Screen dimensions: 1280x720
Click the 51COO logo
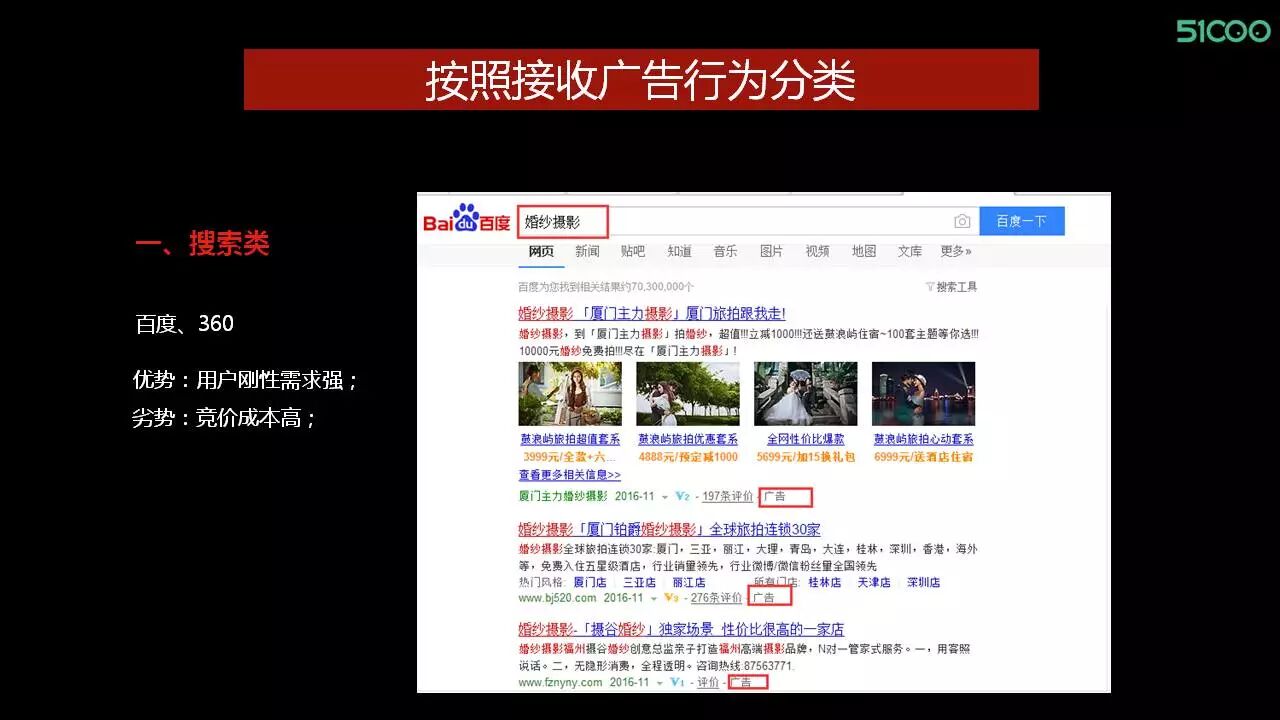coord(1222,31)
